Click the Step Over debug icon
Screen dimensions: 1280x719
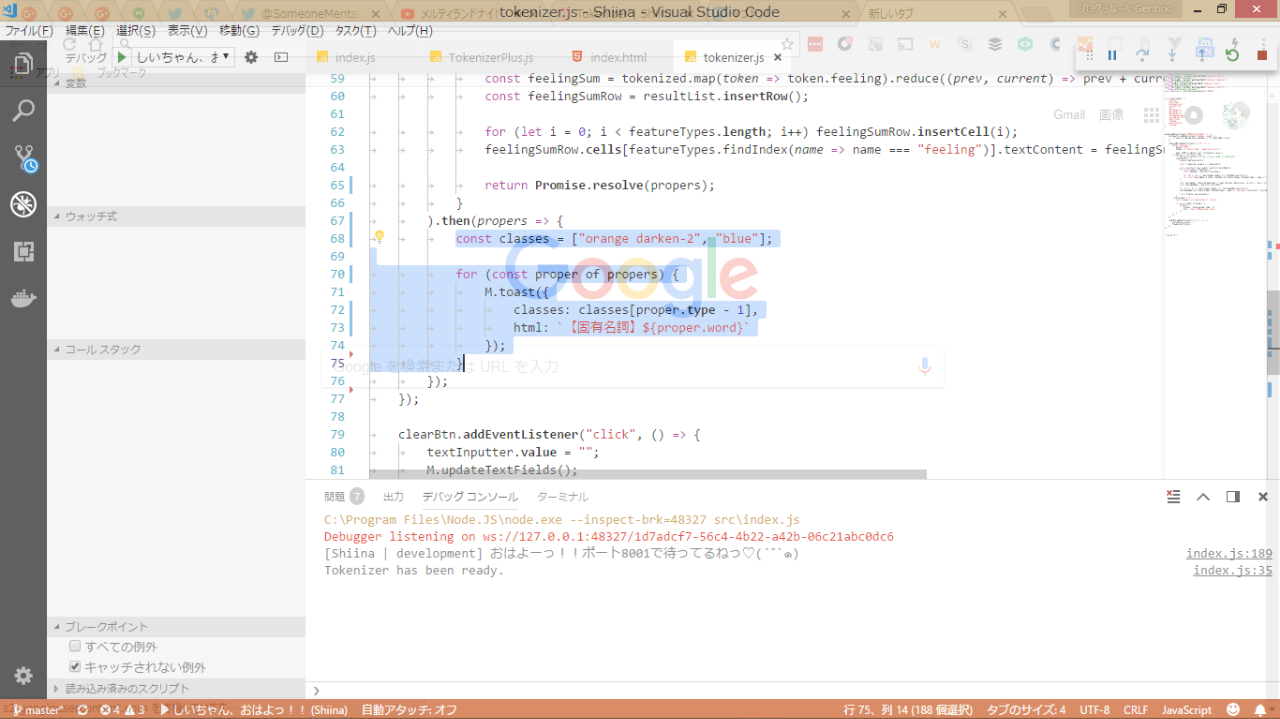(x=1143, y=55)
